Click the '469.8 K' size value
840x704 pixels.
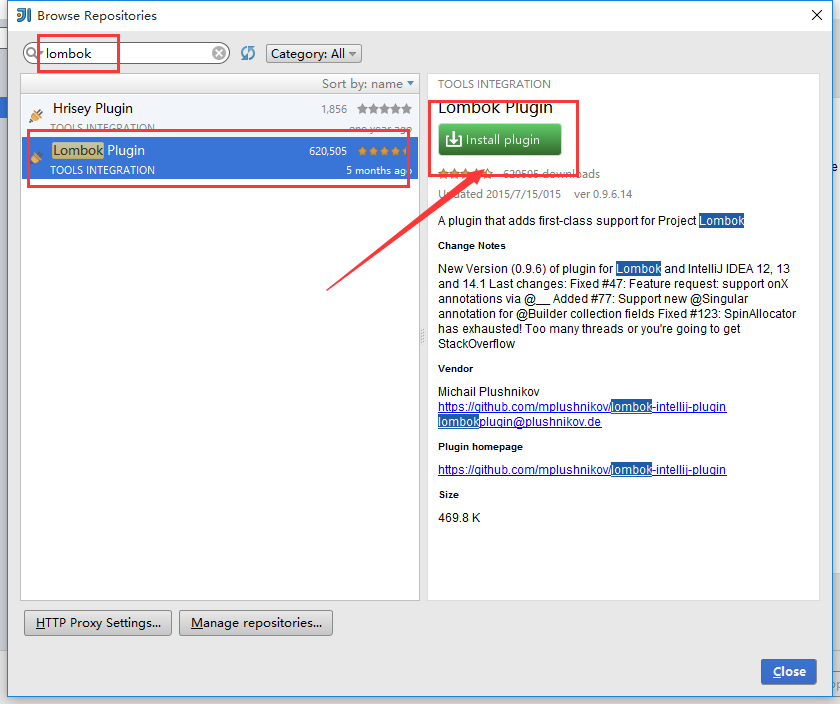point(459,518)
